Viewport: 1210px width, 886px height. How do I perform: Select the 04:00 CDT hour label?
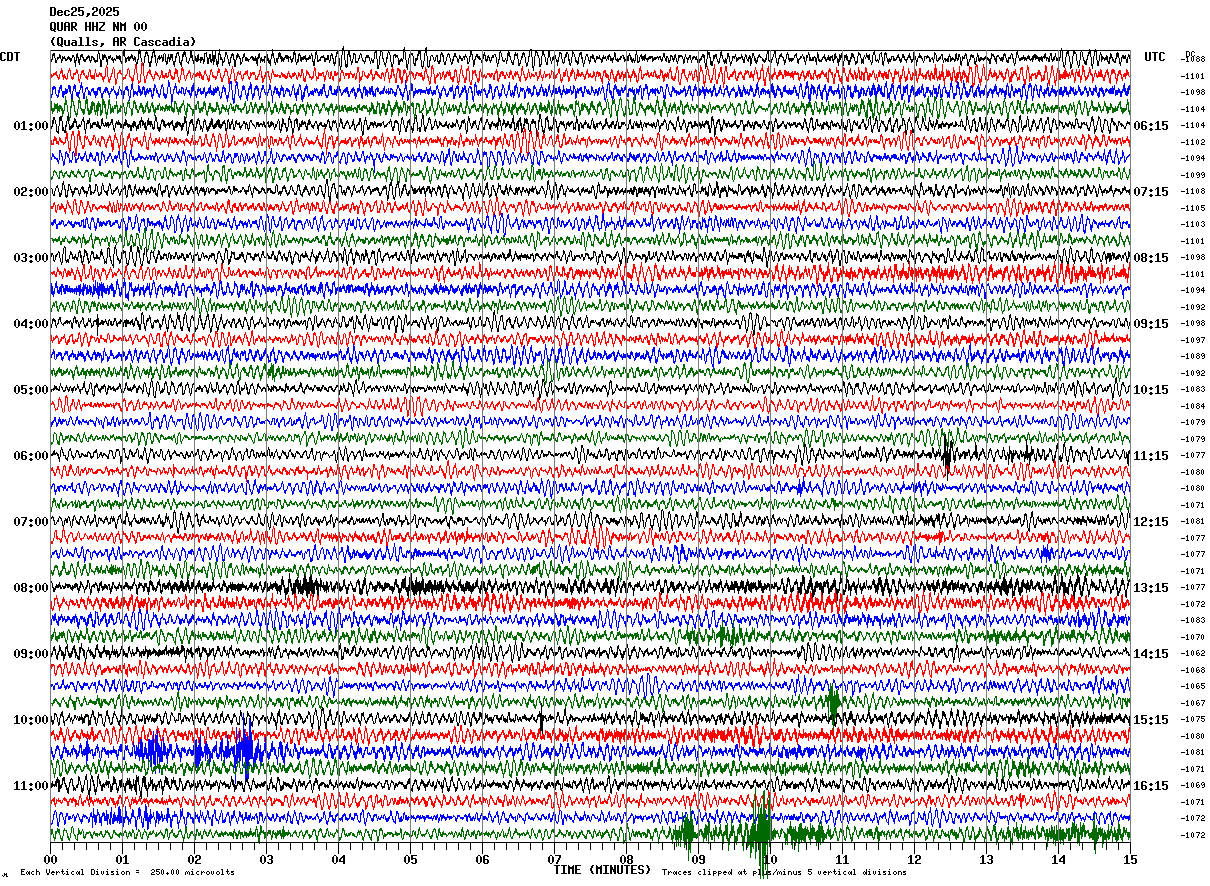31,324
